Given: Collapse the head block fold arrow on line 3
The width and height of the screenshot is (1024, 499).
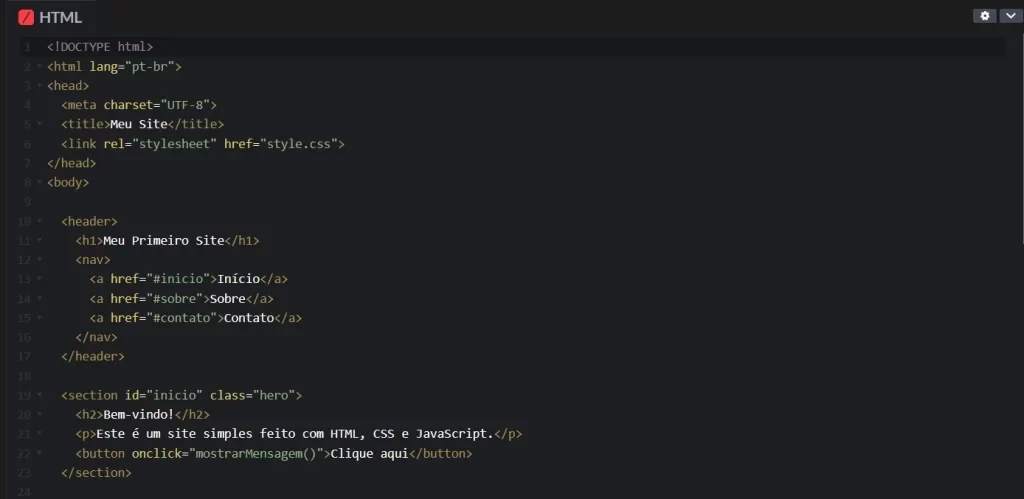Looking at the screenshot, I should coord(38,86).
